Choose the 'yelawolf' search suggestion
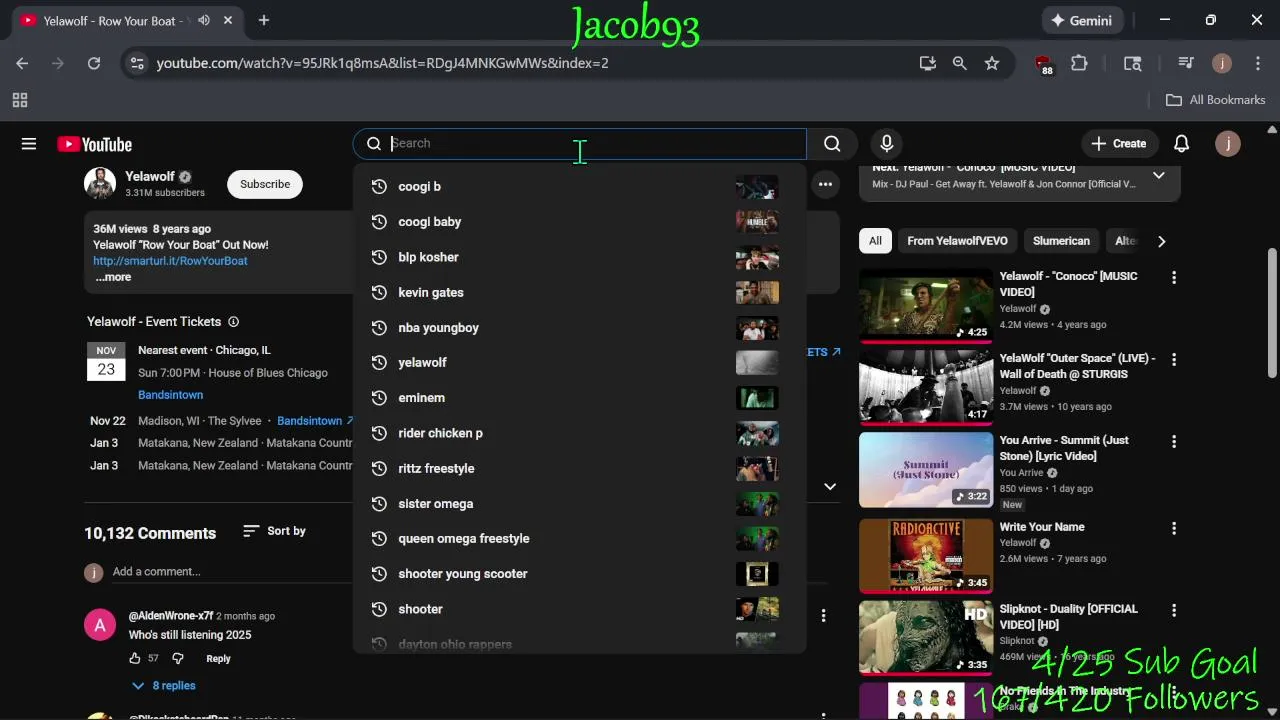 click(x=579, y=363)
